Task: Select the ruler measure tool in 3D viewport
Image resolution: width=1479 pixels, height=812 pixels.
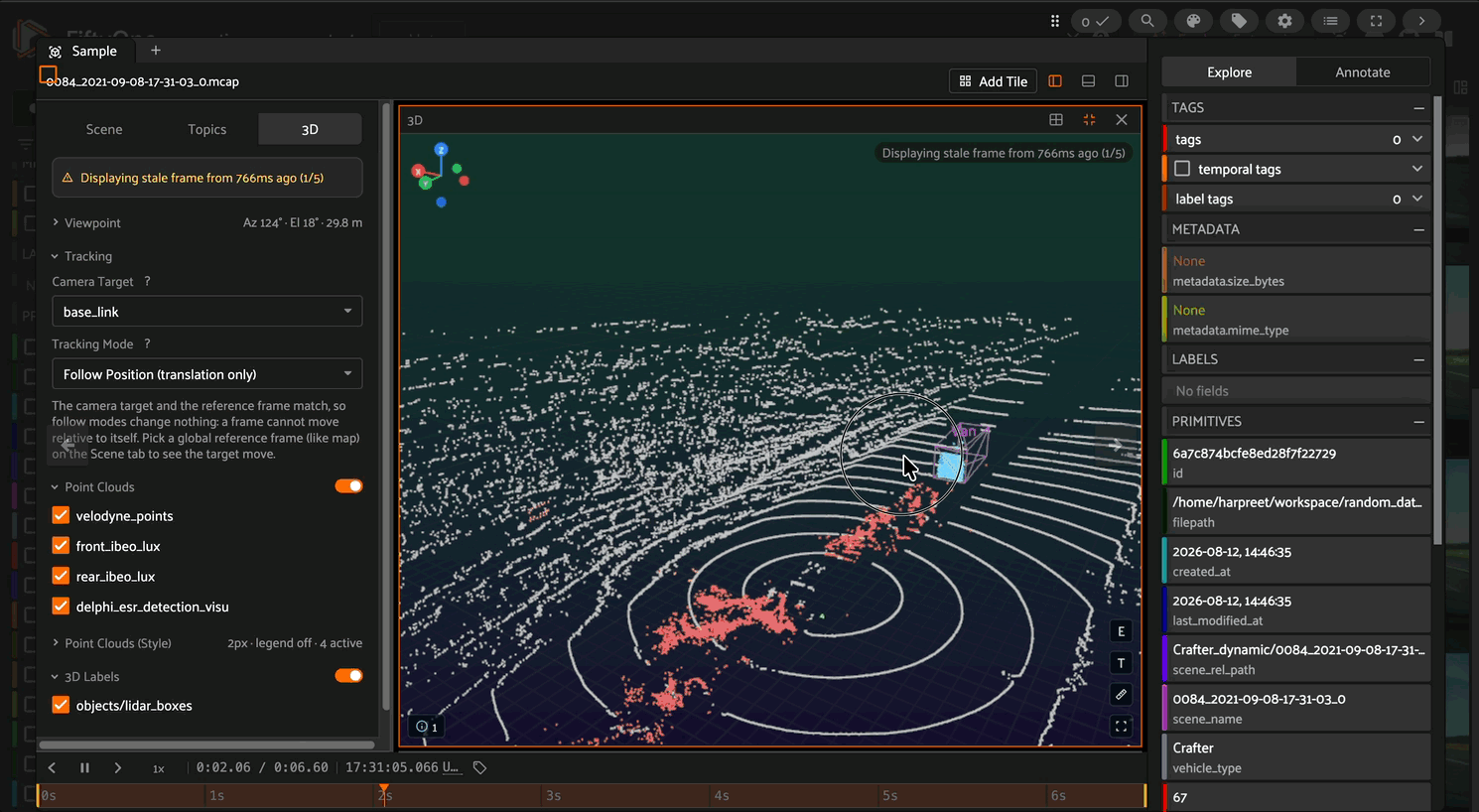Action: tap(1121, 695)
